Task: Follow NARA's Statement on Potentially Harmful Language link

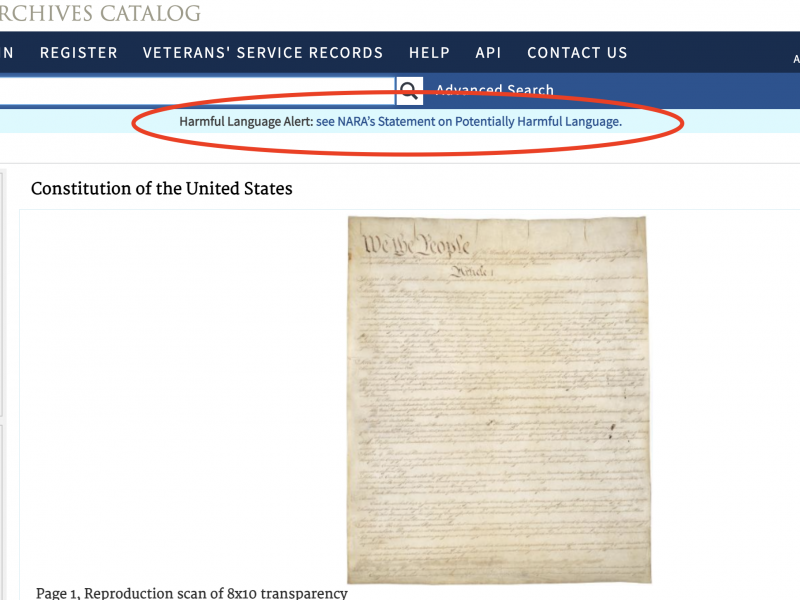Action: tap(469, 121)
